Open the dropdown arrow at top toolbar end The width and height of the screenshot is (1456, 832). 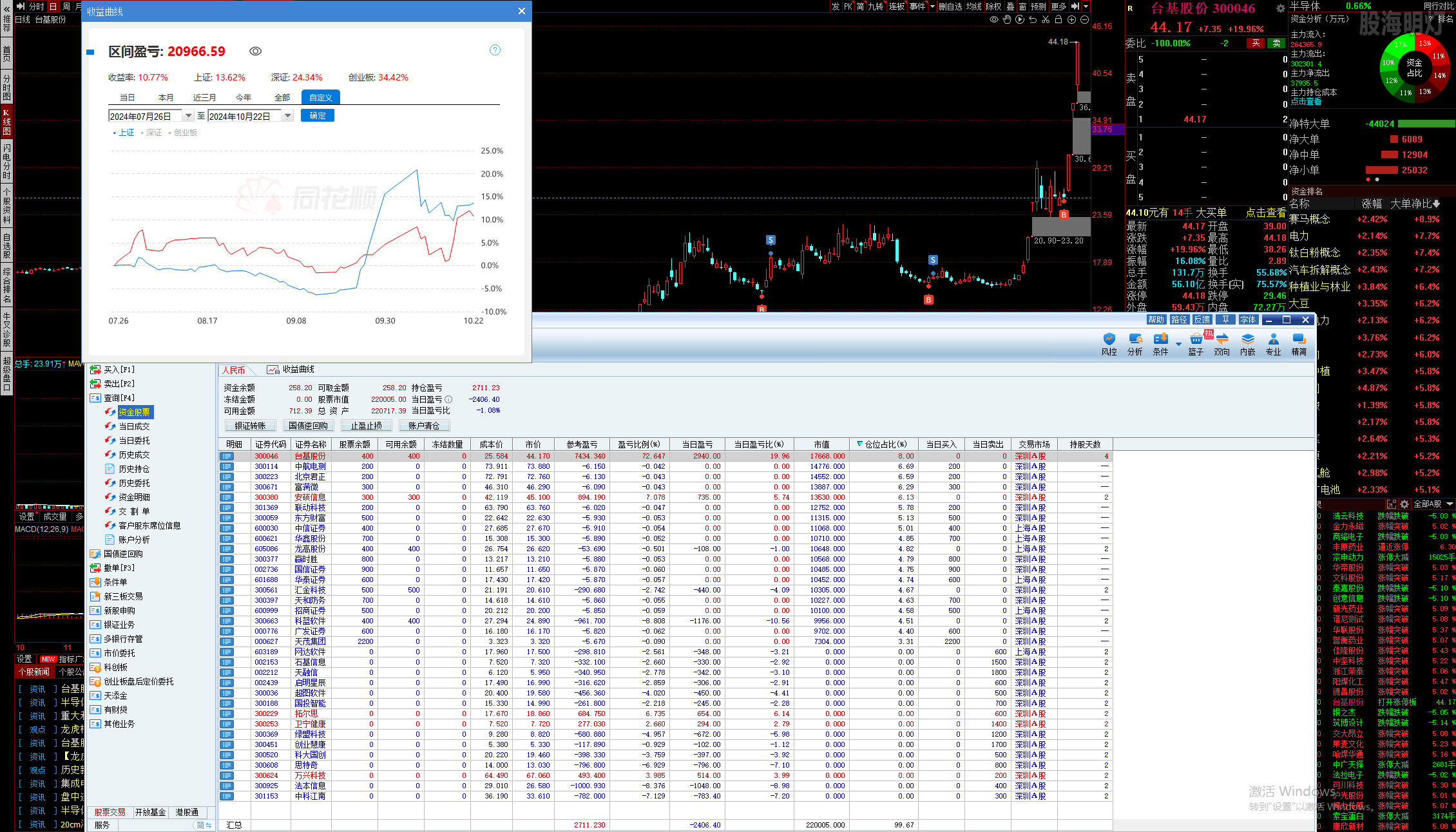click(x=1086, y=6)
